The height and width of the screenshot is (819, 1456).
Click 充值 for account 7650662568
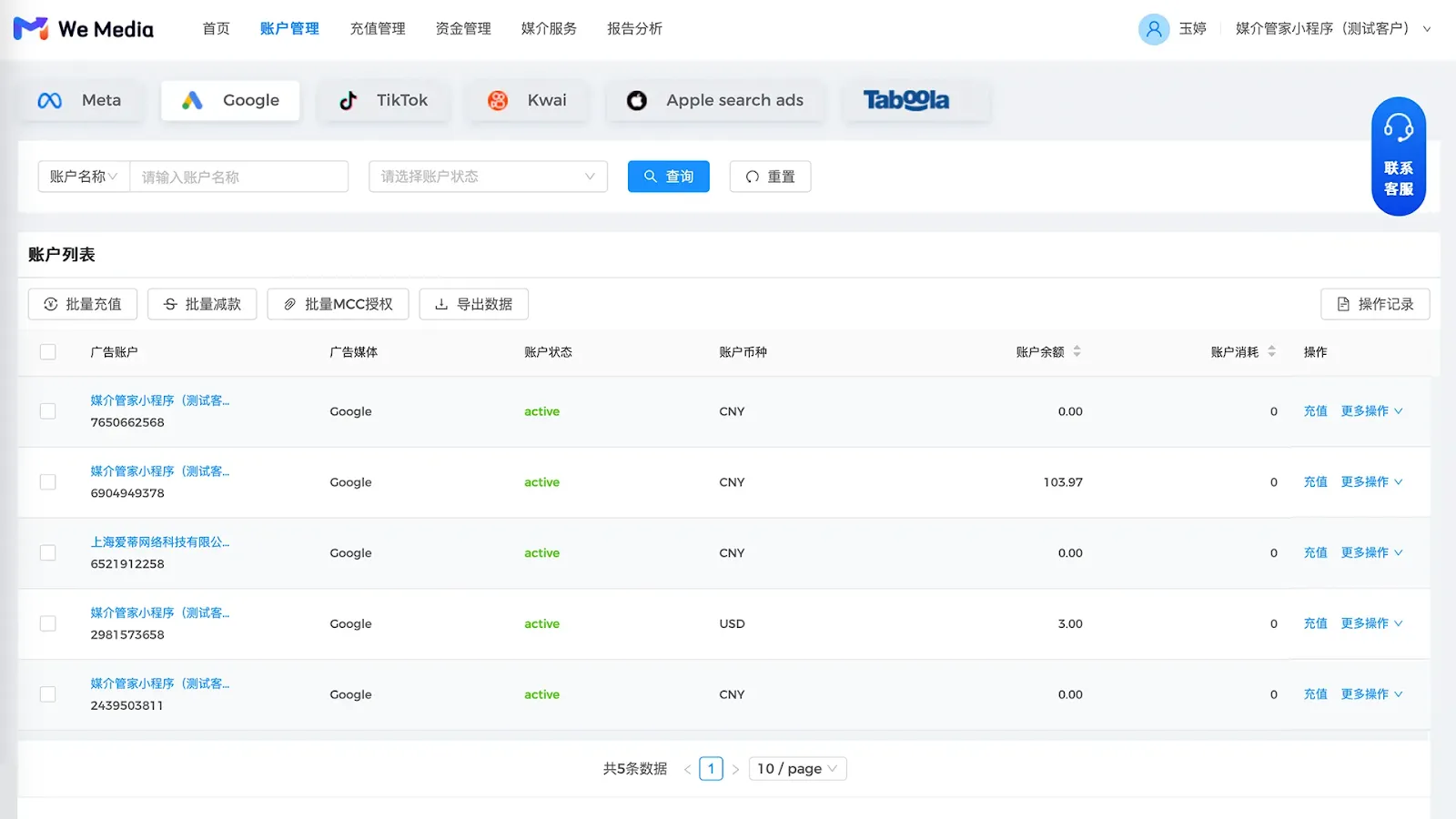1315,411
